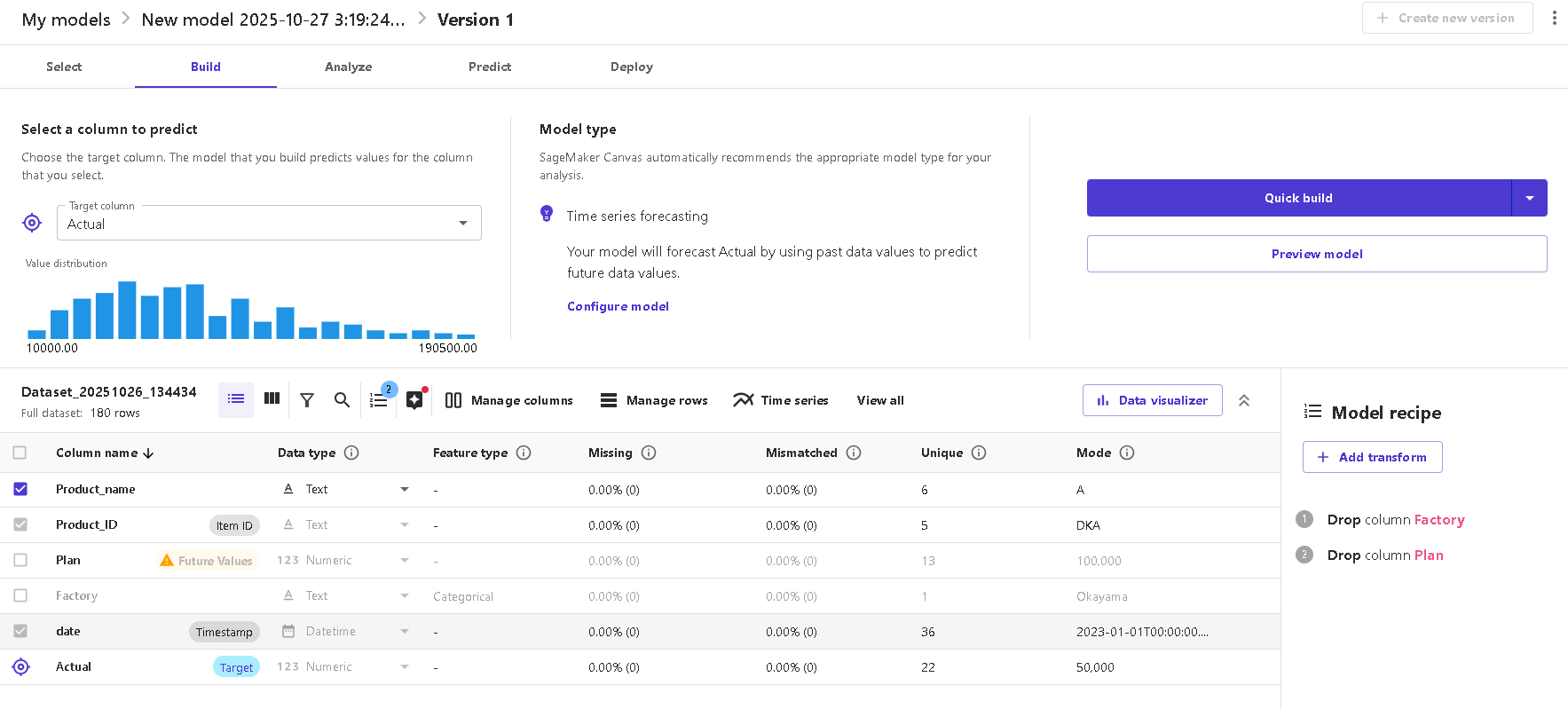Expand Quick build options arrow
This screenshot has height=709, width=1568.
[x=1529, y=198]
